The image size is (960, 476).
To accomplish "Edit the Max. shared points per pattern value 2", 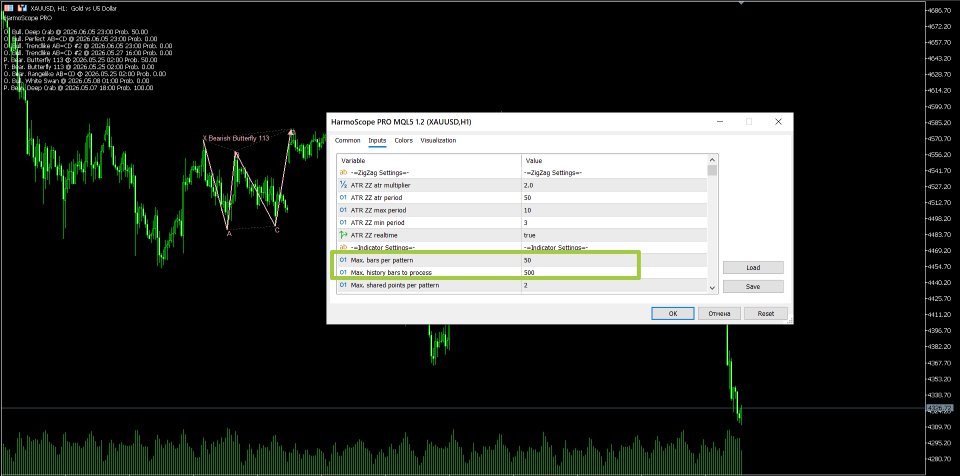I will (x=614, y=285).
